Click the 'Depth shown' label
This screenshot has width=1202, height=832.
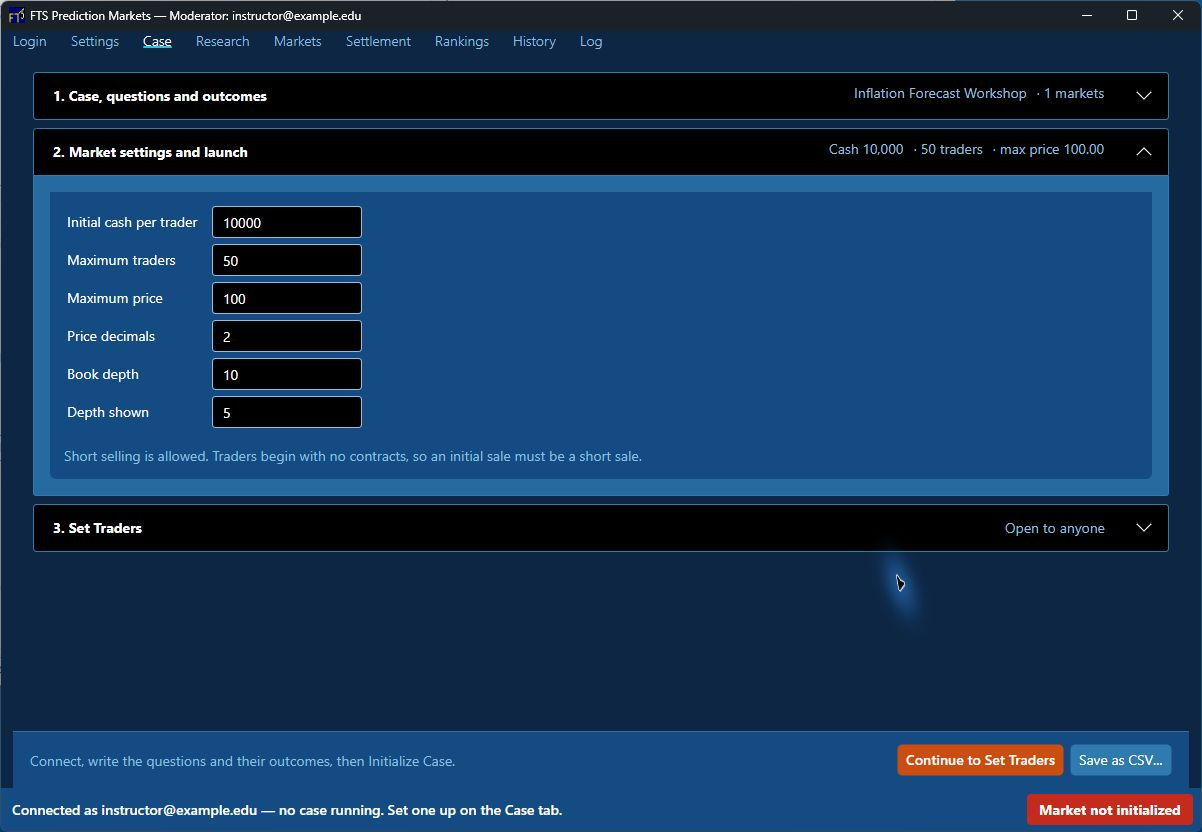[108, 412]
